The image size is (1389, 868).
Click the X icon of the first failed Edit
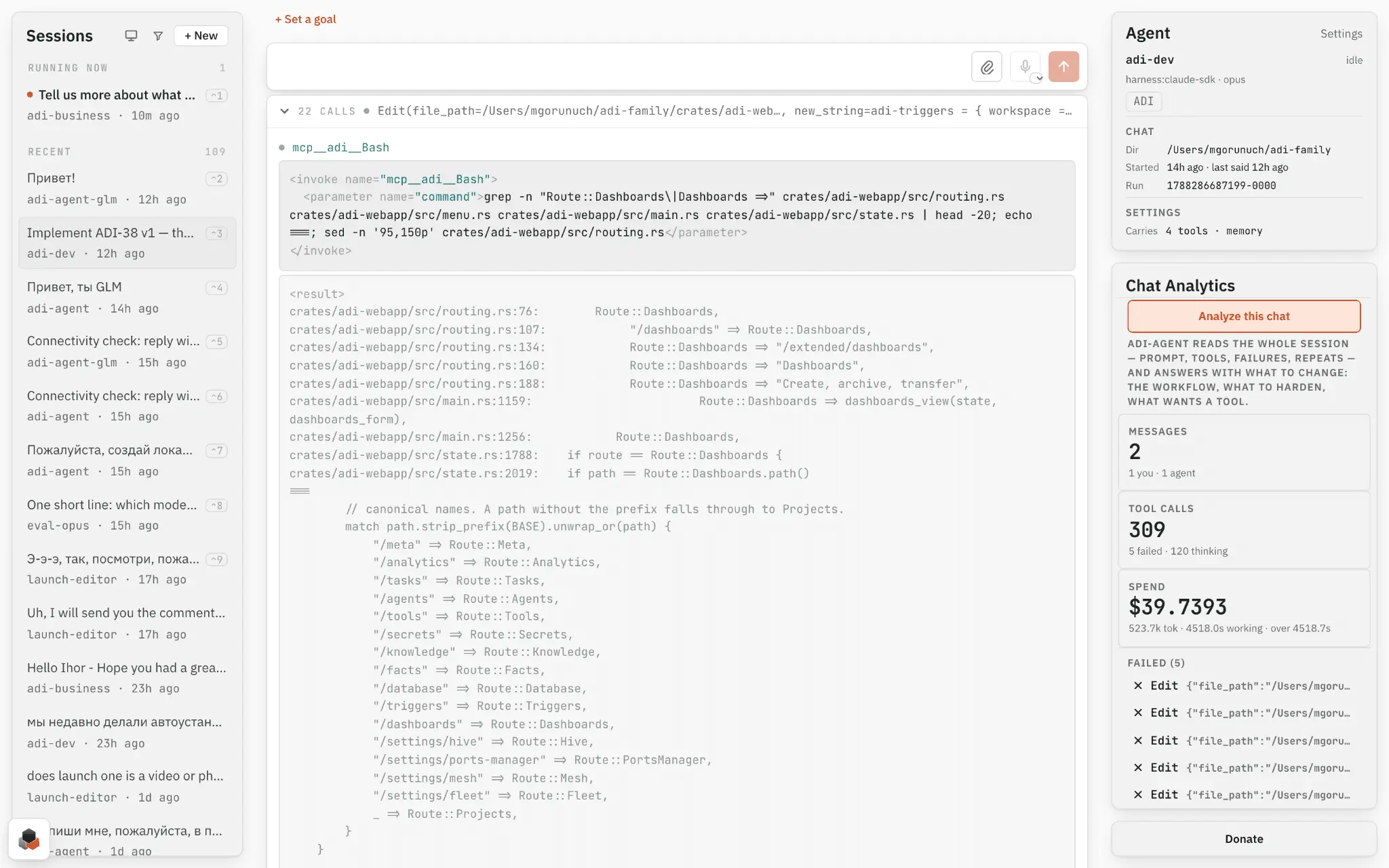tap(1138, 686)
